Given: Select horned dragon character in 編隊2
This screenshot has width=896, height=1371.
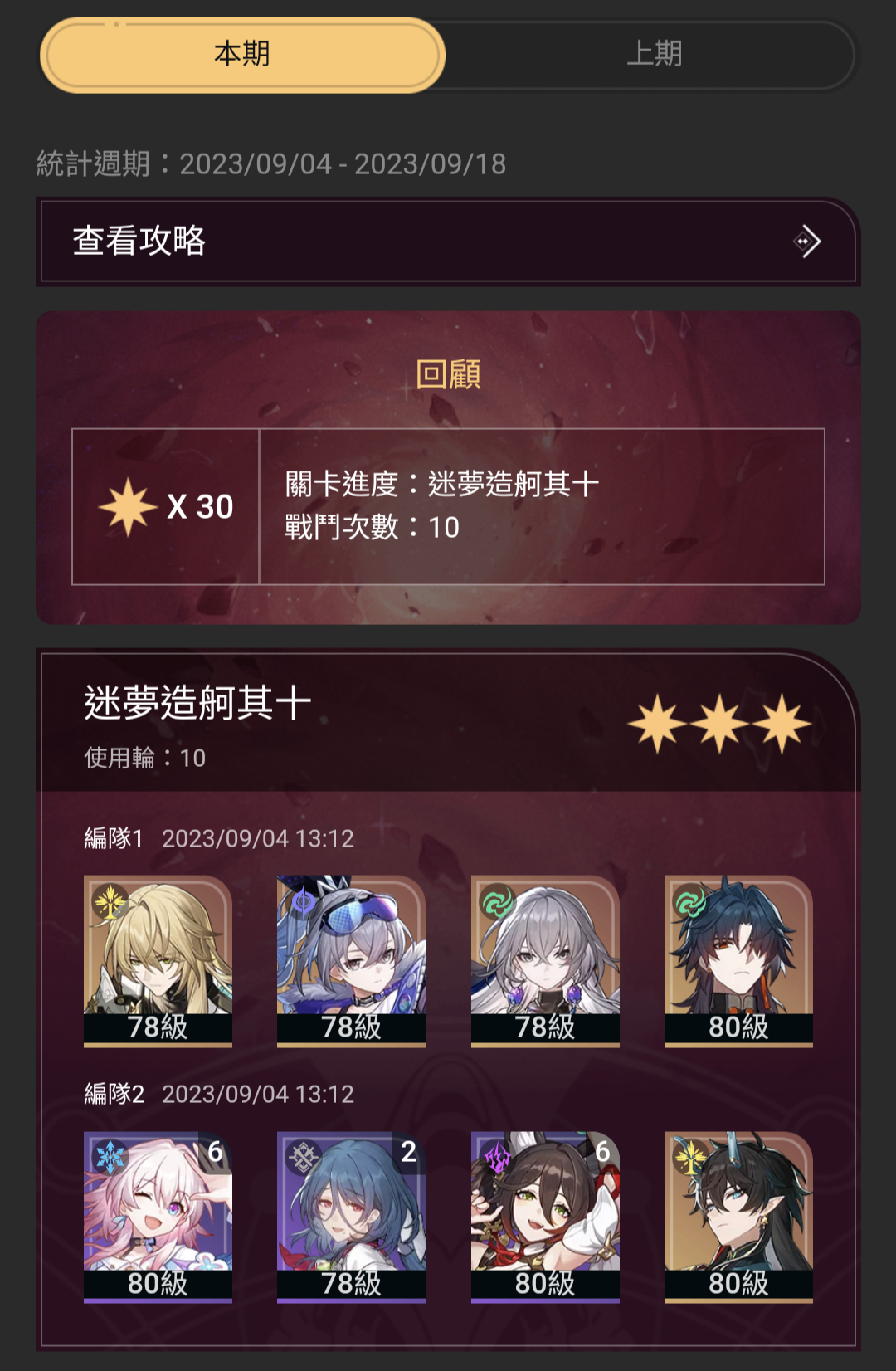Looking at the screenshot, I should tap(738, 1217).
